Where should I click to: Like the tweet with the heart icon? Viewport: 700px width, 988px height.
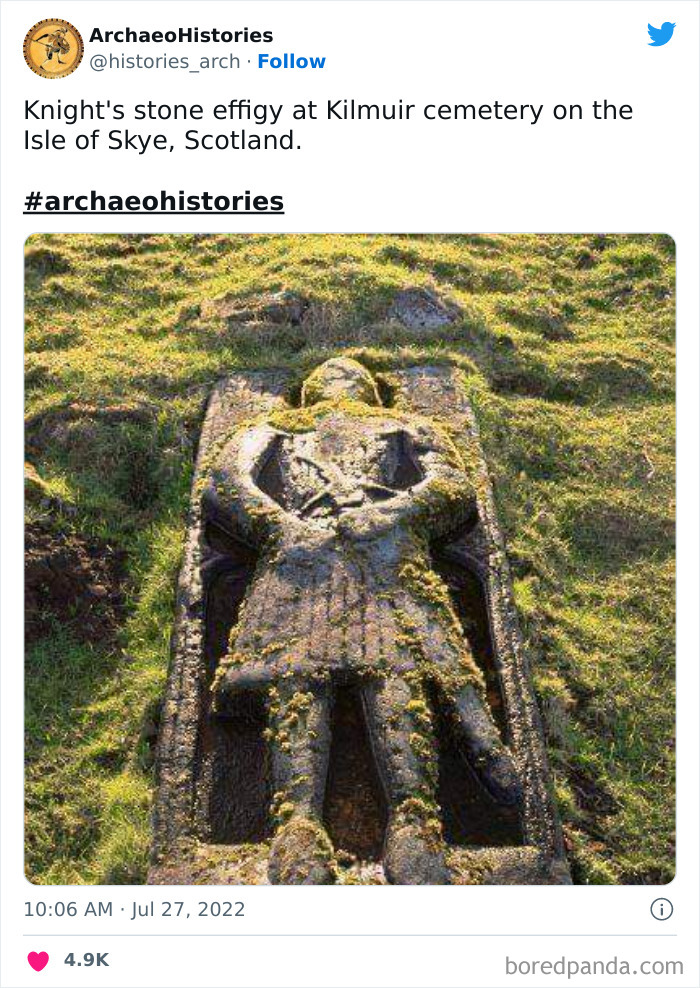pyautogui.click(x=38, y=960)
